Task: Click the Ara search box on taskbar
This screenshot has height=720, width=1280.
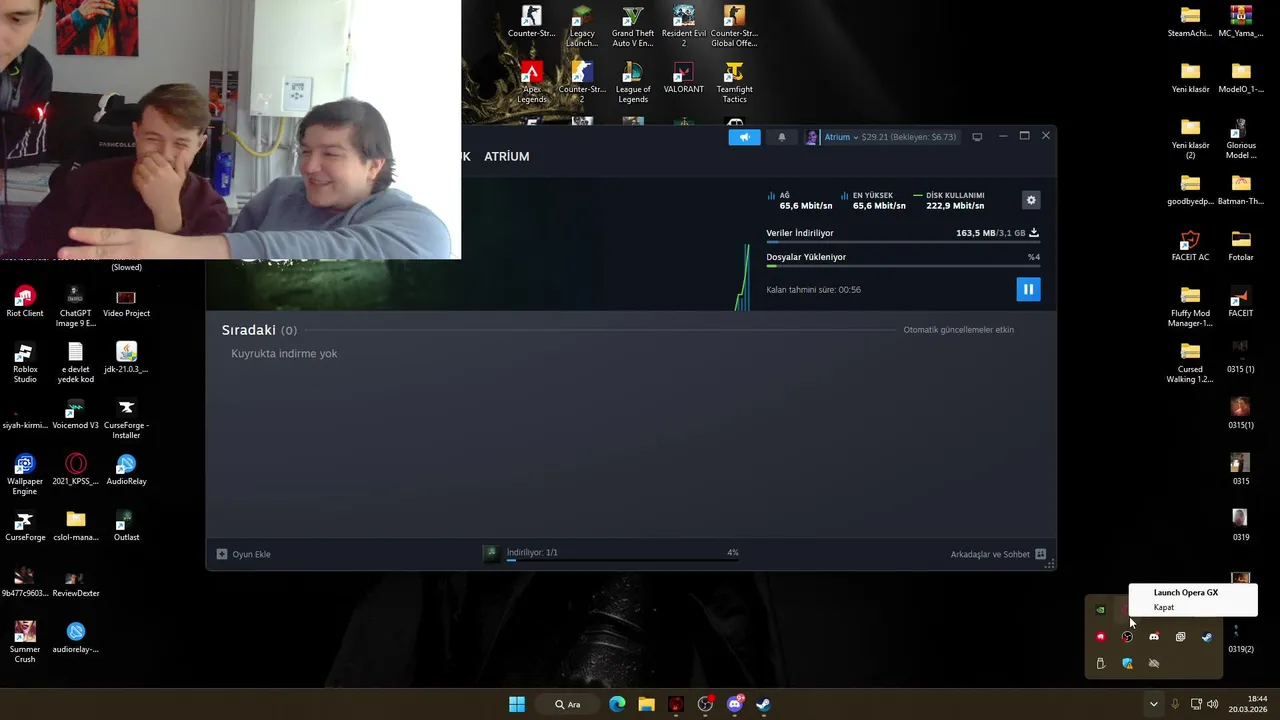Action: point(569,704)
